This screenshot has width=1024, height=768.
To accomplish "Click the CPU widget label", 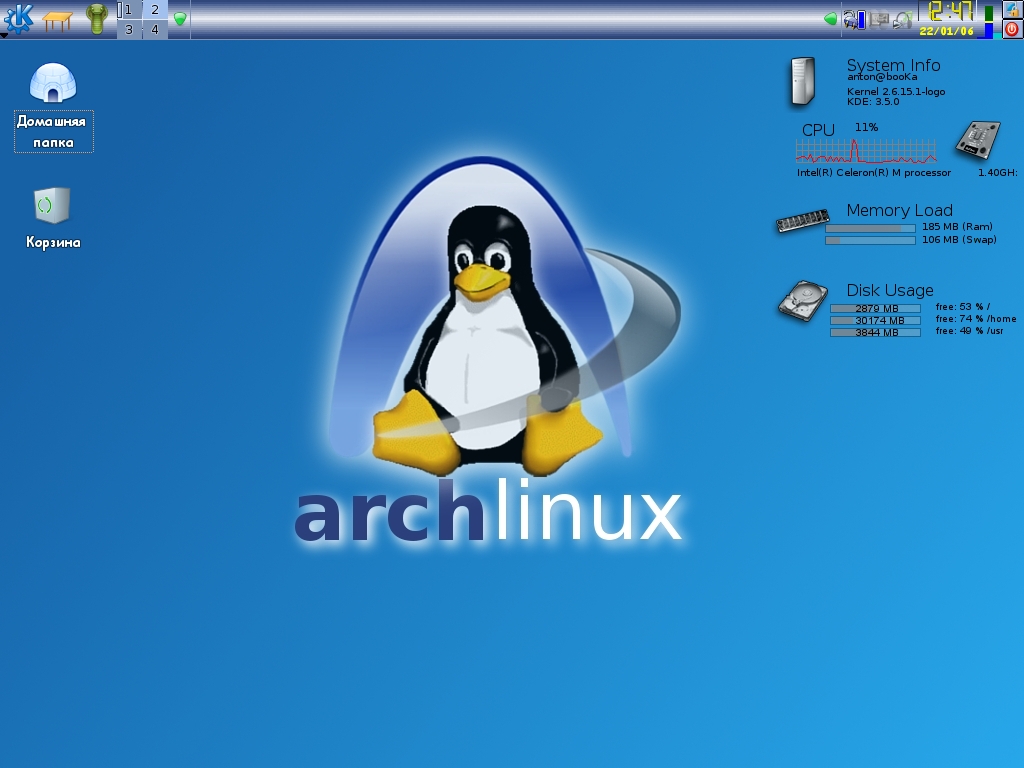I will tap(818, 130).
